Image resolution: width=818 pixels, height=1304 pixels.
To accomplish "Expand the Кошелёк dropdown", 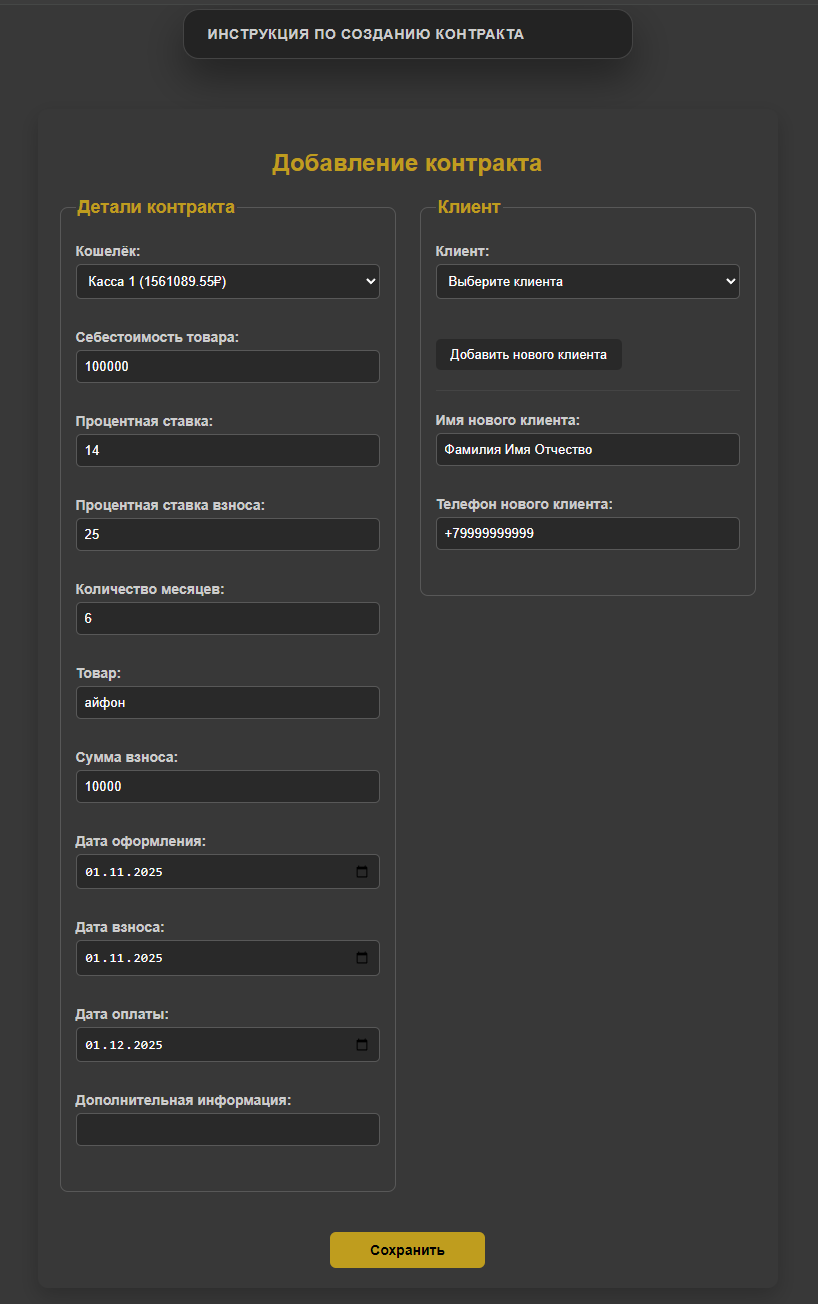I will (227, 282).
